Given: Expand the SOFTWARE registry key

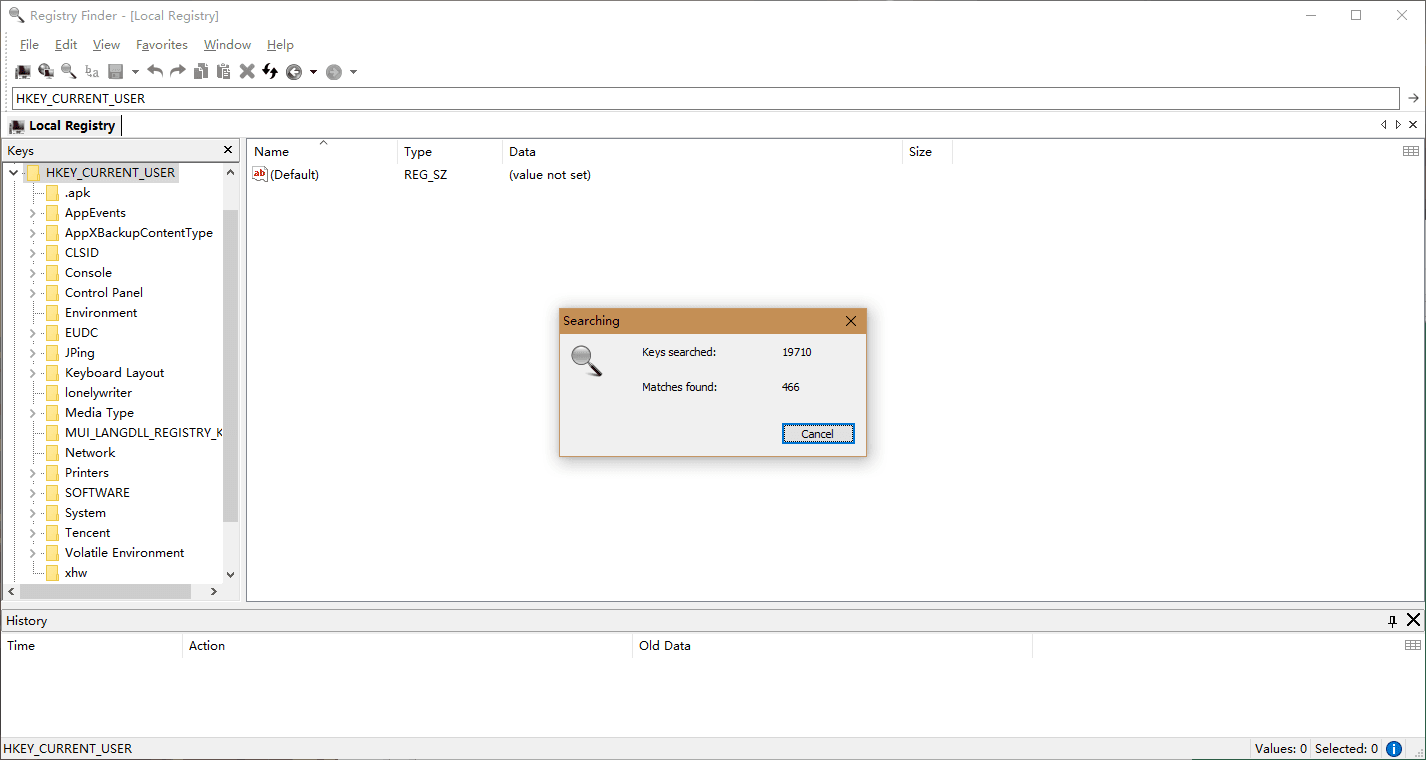Looking at the screenshot, I should [33, 492].
